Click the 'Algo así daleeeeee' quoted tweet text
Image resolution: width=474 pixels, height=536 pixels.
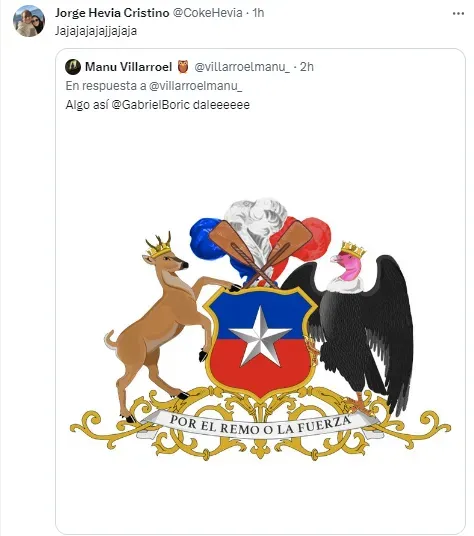coord(158,105)
